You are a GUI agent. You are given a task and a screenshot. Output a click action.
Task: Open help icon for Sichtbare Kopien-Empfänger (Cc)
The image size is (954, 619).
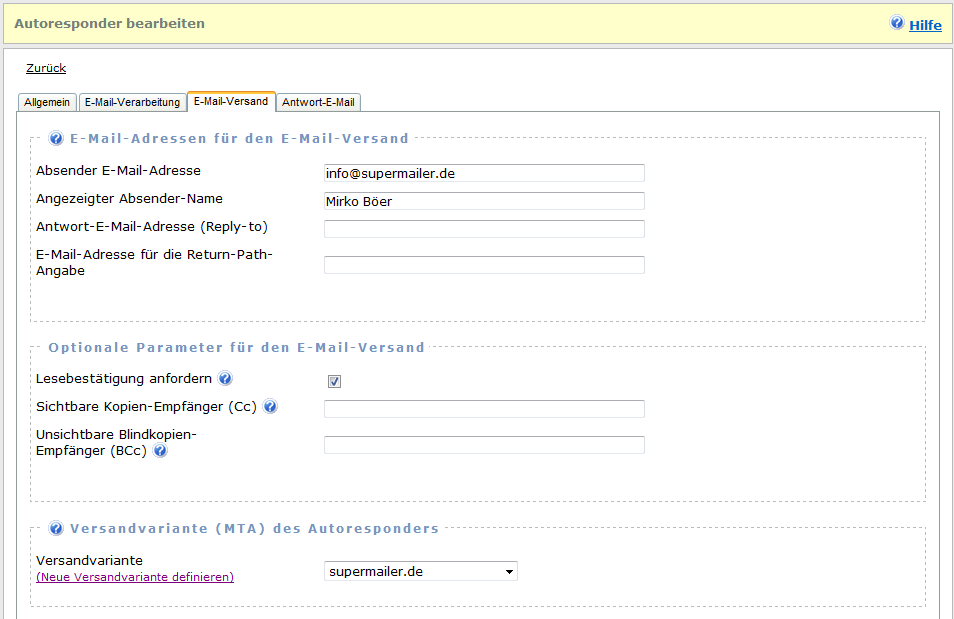270,407
